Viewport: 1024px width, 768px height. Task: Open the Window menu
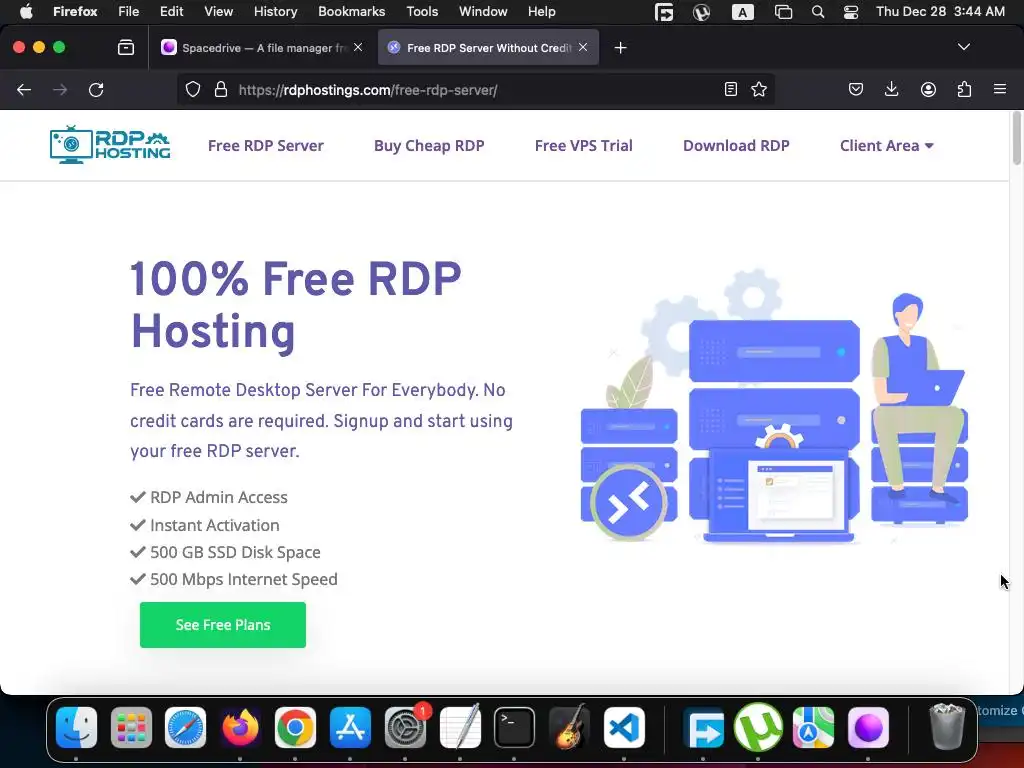tap(483, 12)
